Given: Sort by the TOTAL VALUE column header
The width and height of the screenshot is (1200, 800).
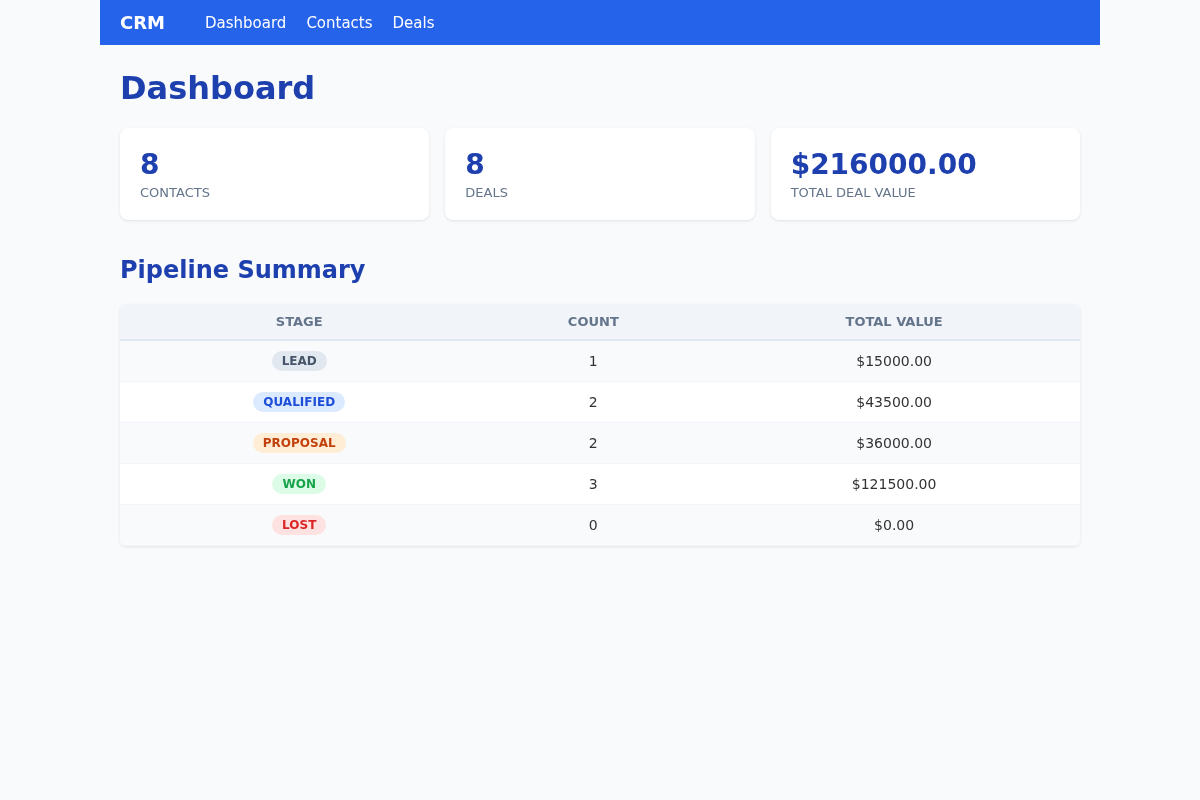Looking at the screenshot, I should [x=894, y=321].
